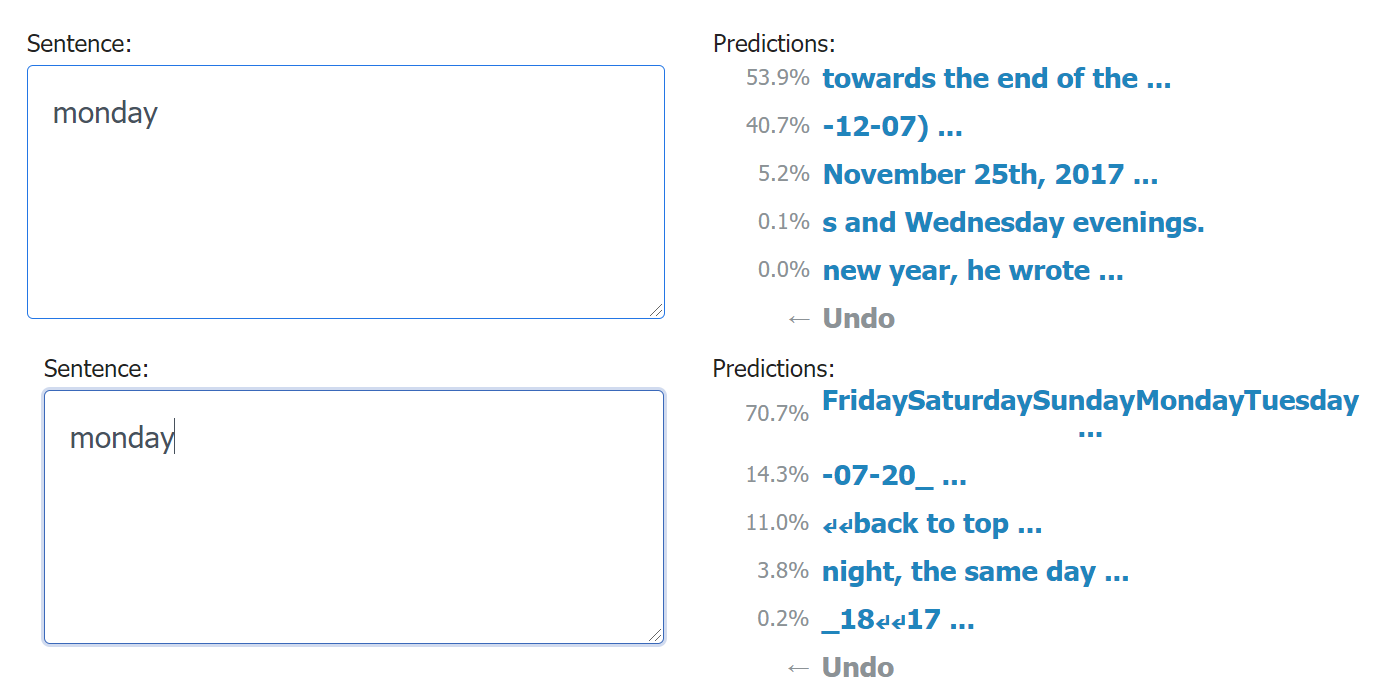Click the 'back to top' prediction
This screenshot has height=688, width=1391.
point(932,523)
